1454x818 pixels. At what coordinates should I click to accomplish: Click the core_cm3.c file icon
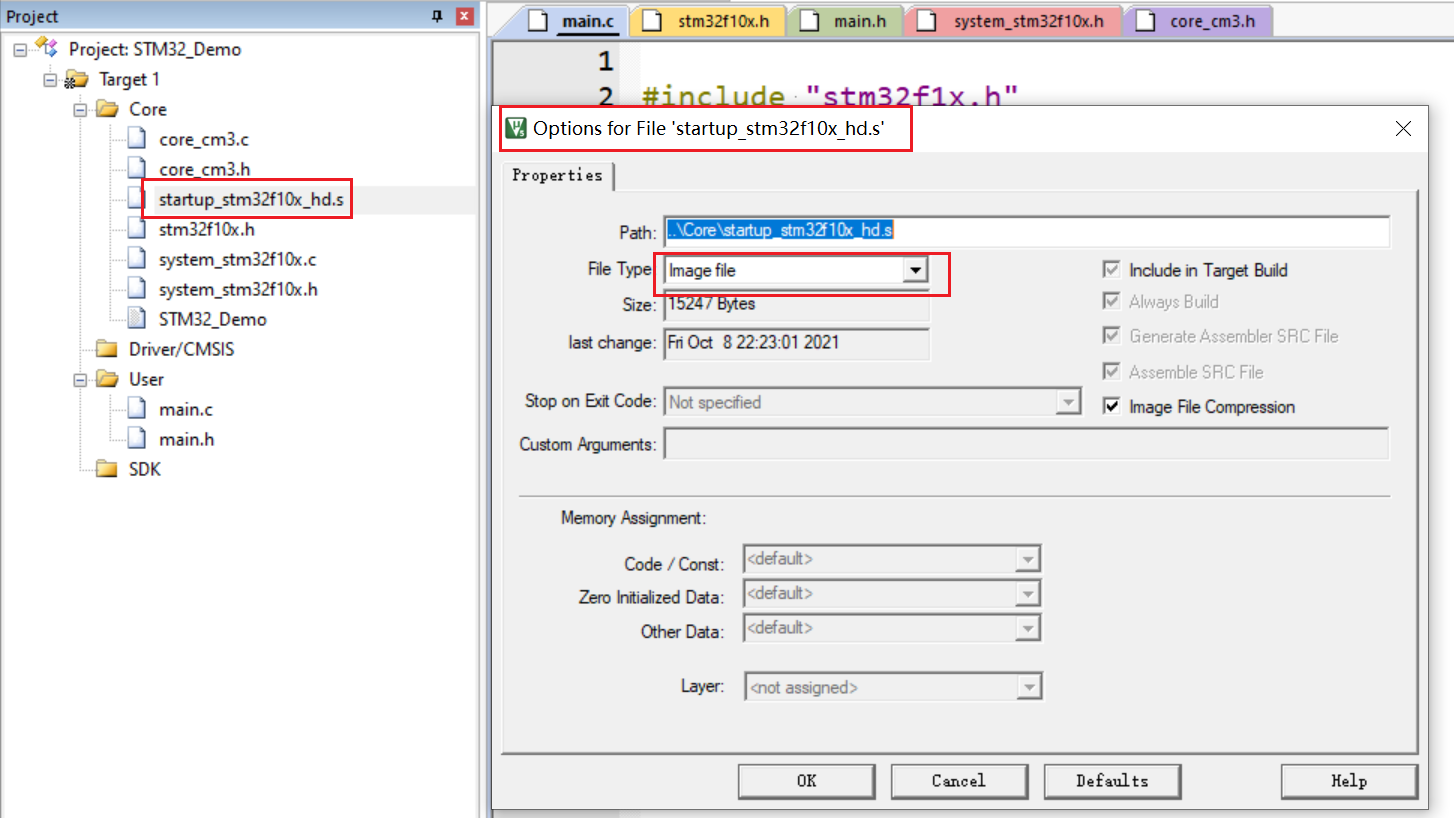[138, 139]
